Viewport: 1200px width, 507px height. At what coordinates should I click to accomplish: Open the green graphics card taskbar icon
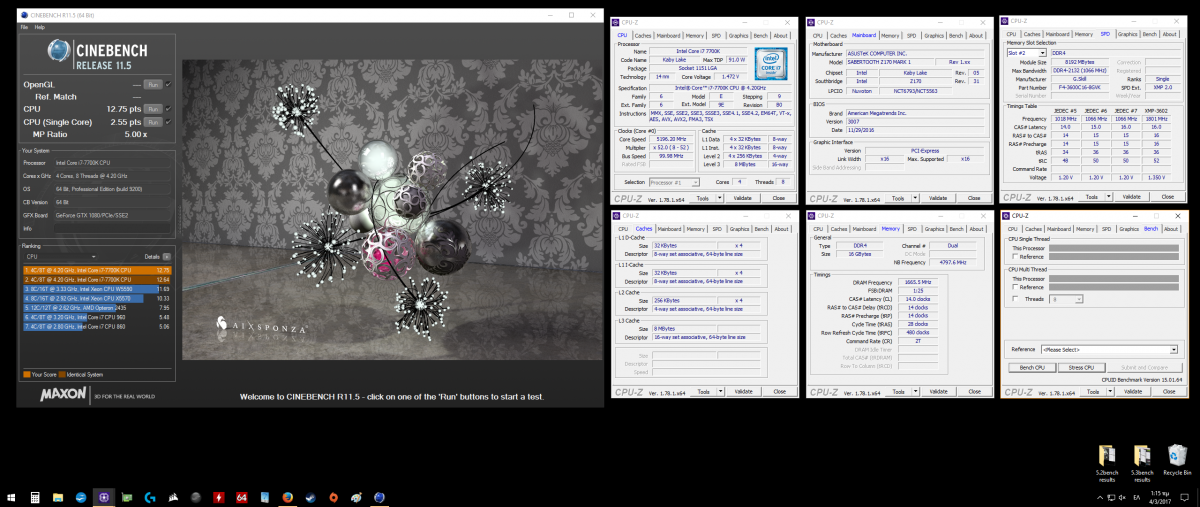coord(126,497)
